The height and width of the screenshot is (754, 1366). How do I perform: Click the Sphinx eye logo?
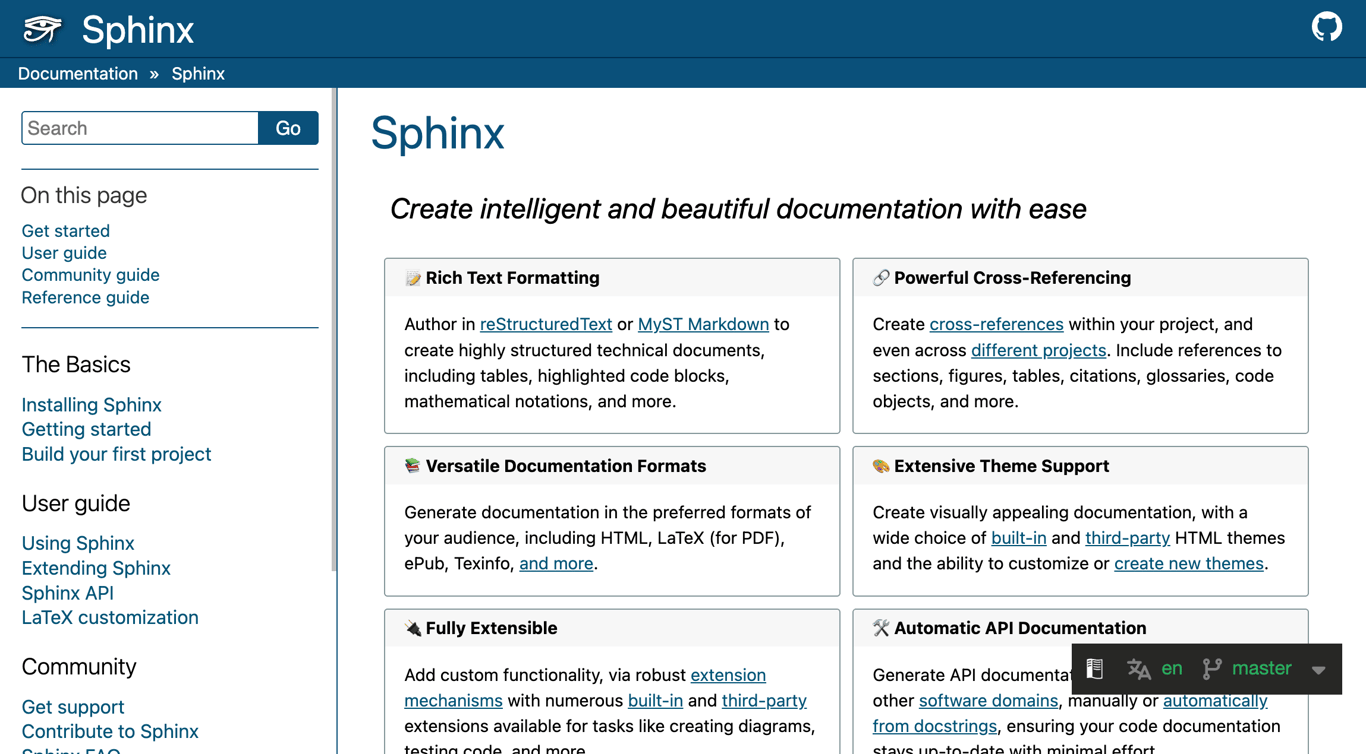click(x=42, y=29)
